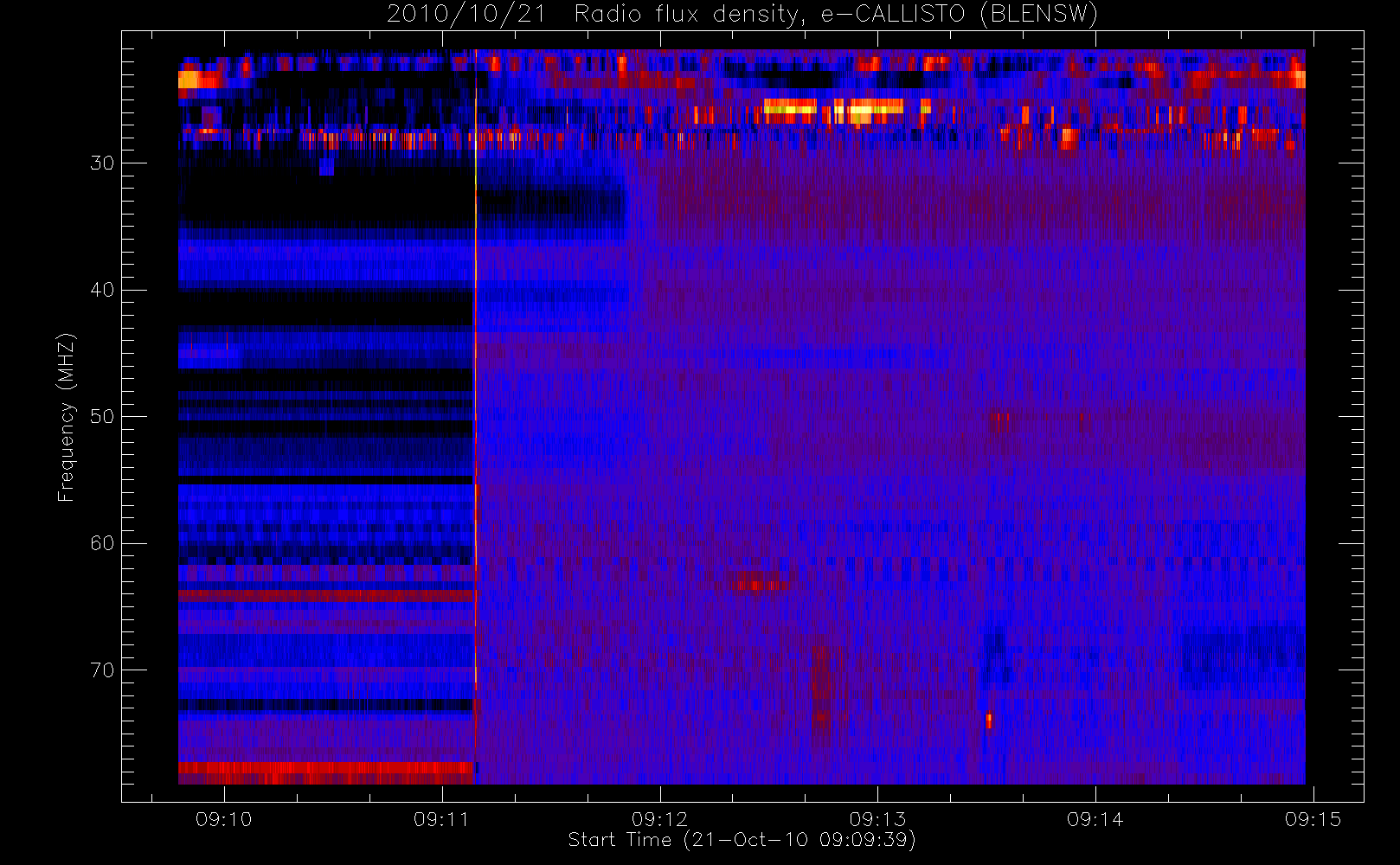Click the 'Frequency (MHZ)' axis label
The height and width of the screenshot is (865, 1400).
[67, 418]
